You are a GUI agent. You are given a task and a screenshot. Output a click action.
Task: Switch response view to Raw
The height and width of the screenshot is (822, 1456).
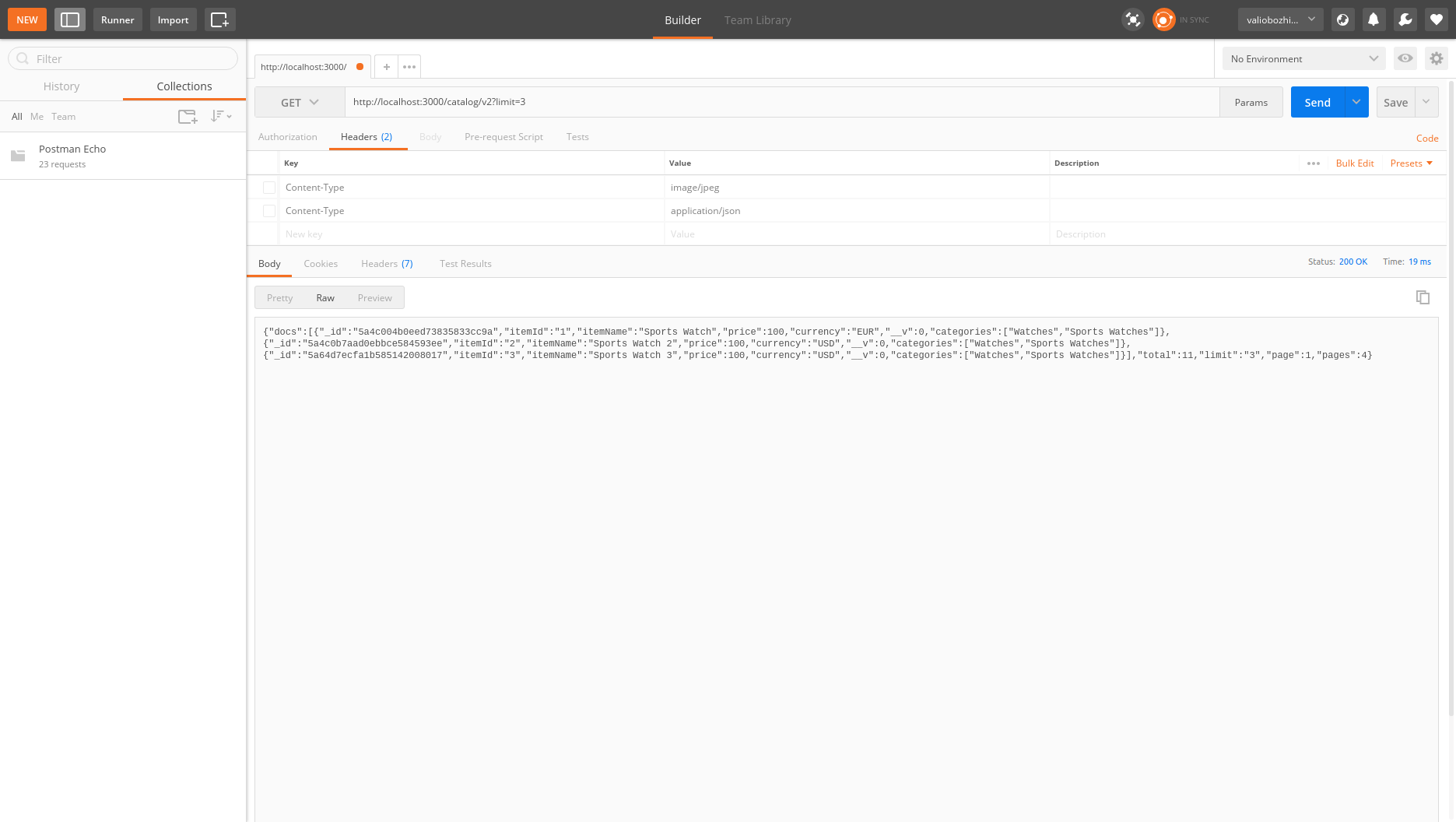pyautogui.click(x=325, y=298)
